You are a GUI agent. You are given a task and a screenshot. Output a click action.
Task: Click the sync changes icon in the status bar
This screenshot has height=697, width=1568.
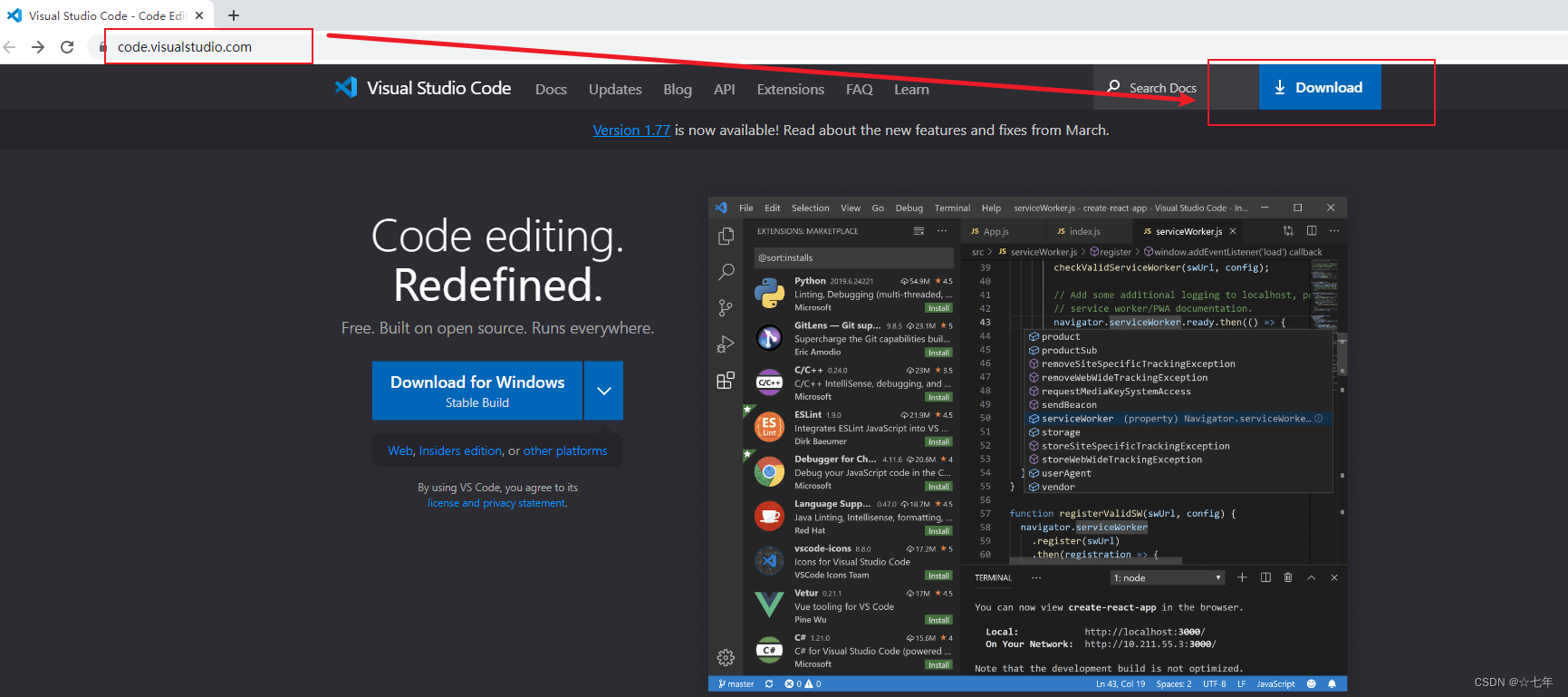(x=769, y=684)
